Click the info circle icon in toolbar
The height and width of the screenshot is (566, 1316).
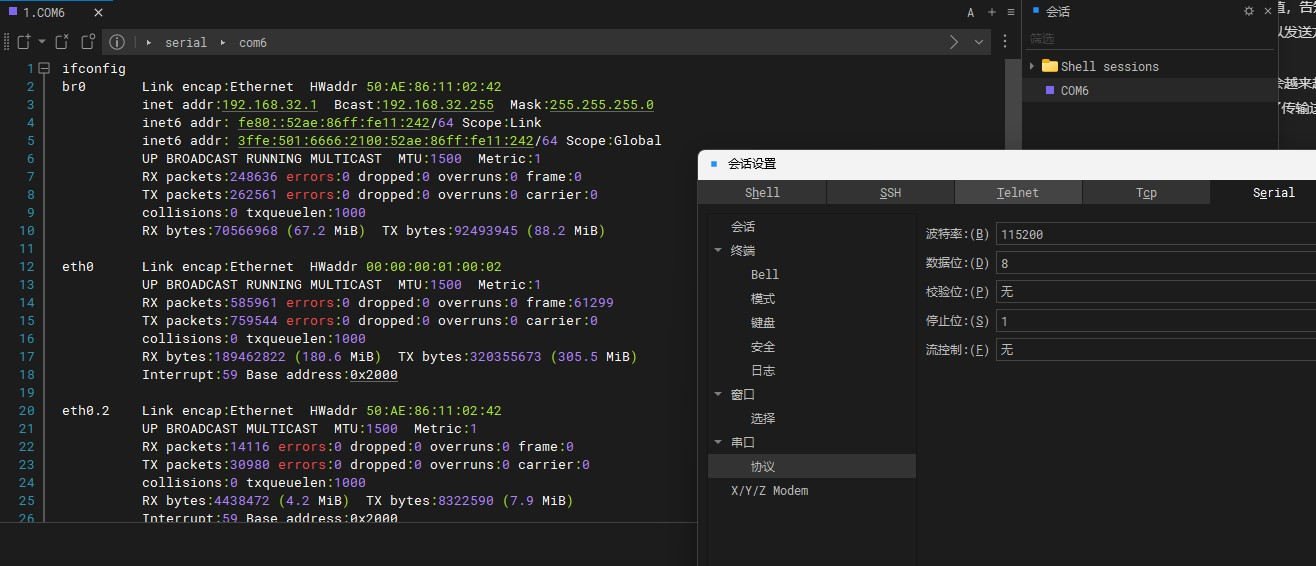coord(117,42)
